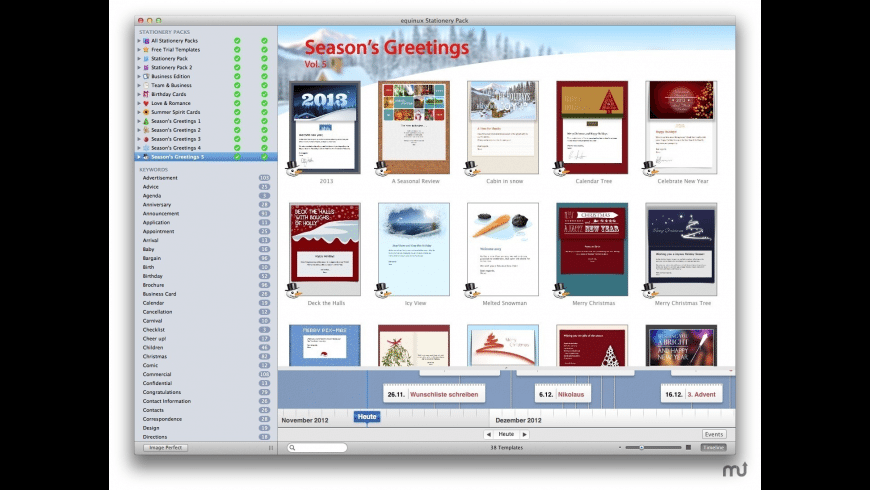This screenshot has width=870, height=490.
Task: Click the Events button
Action: click(x=714, y=435)
